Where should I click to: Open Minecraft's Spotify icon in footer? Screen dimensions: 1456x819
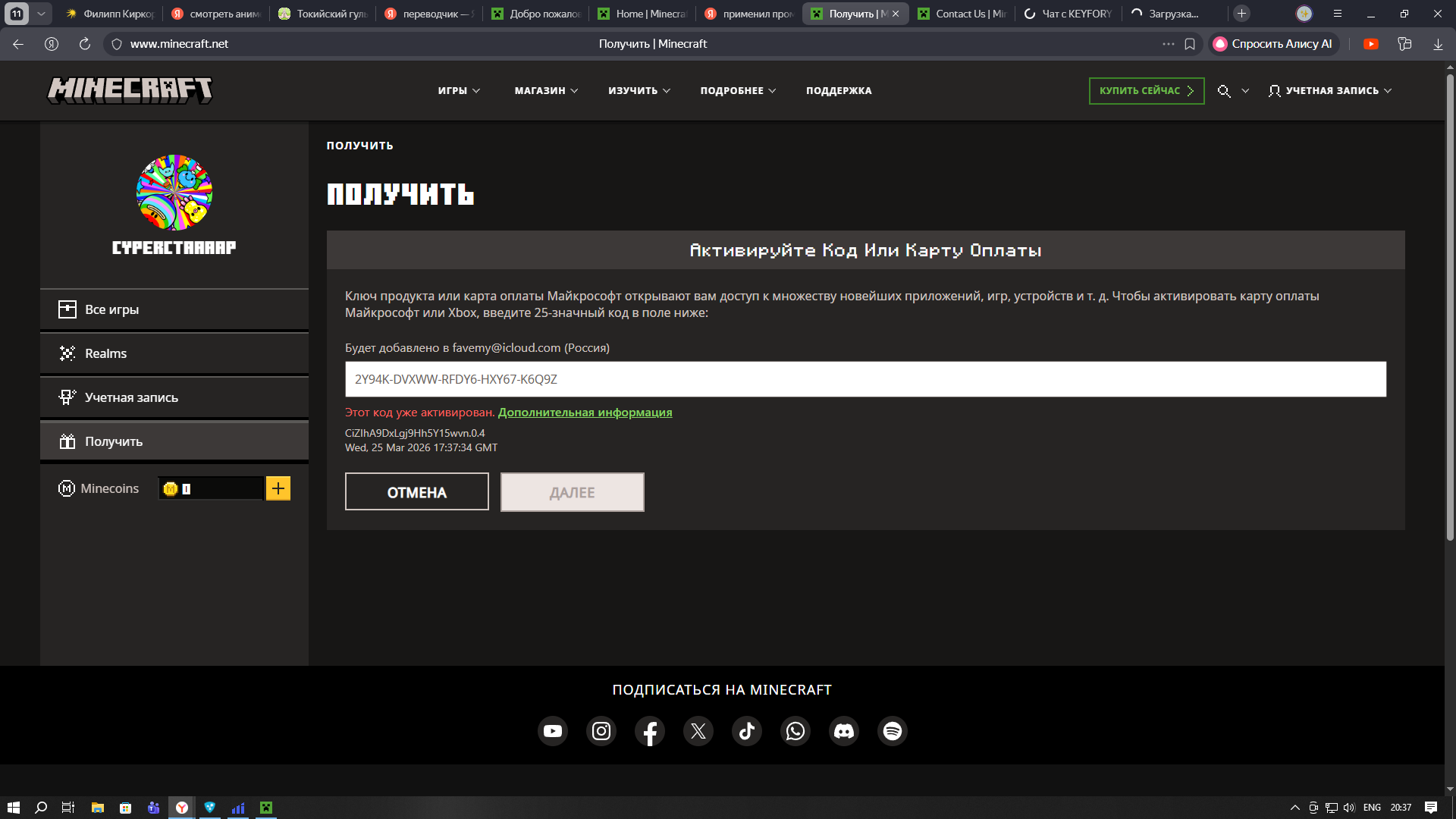893,731
